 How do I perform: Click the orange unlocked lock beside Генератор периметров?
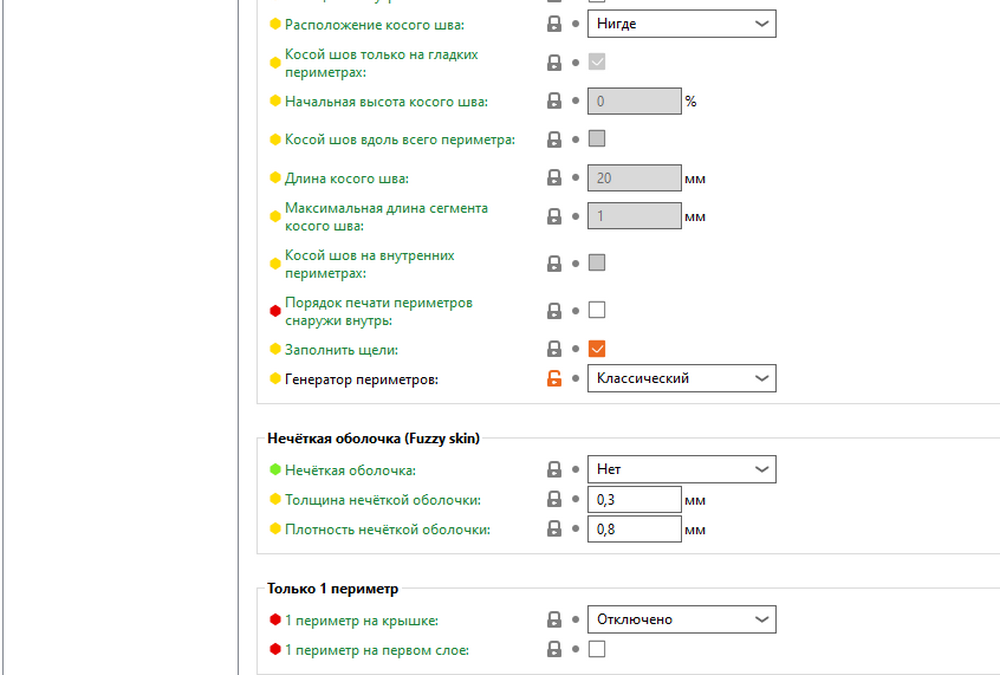[x=554, y=378]
